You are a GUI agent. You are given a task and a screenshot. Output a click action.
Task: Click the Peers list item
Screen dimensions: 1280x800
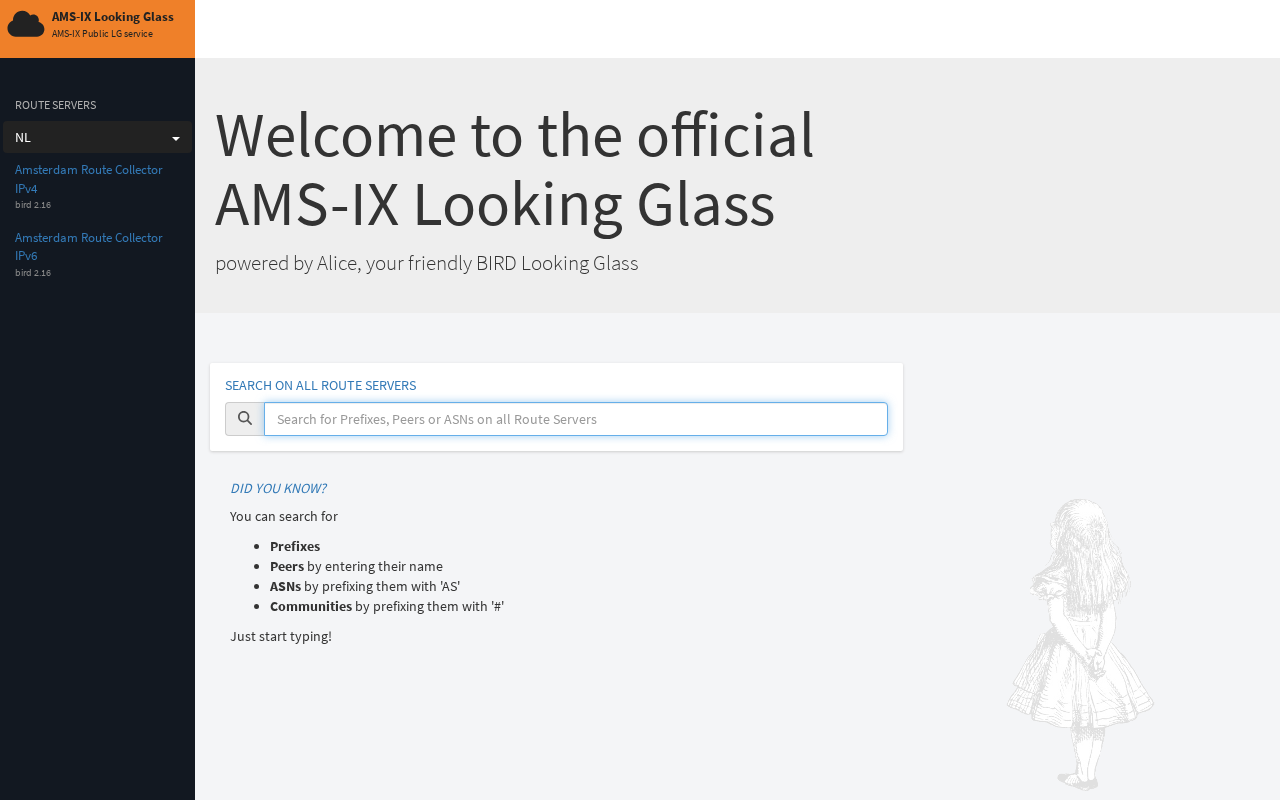point(356,566)
